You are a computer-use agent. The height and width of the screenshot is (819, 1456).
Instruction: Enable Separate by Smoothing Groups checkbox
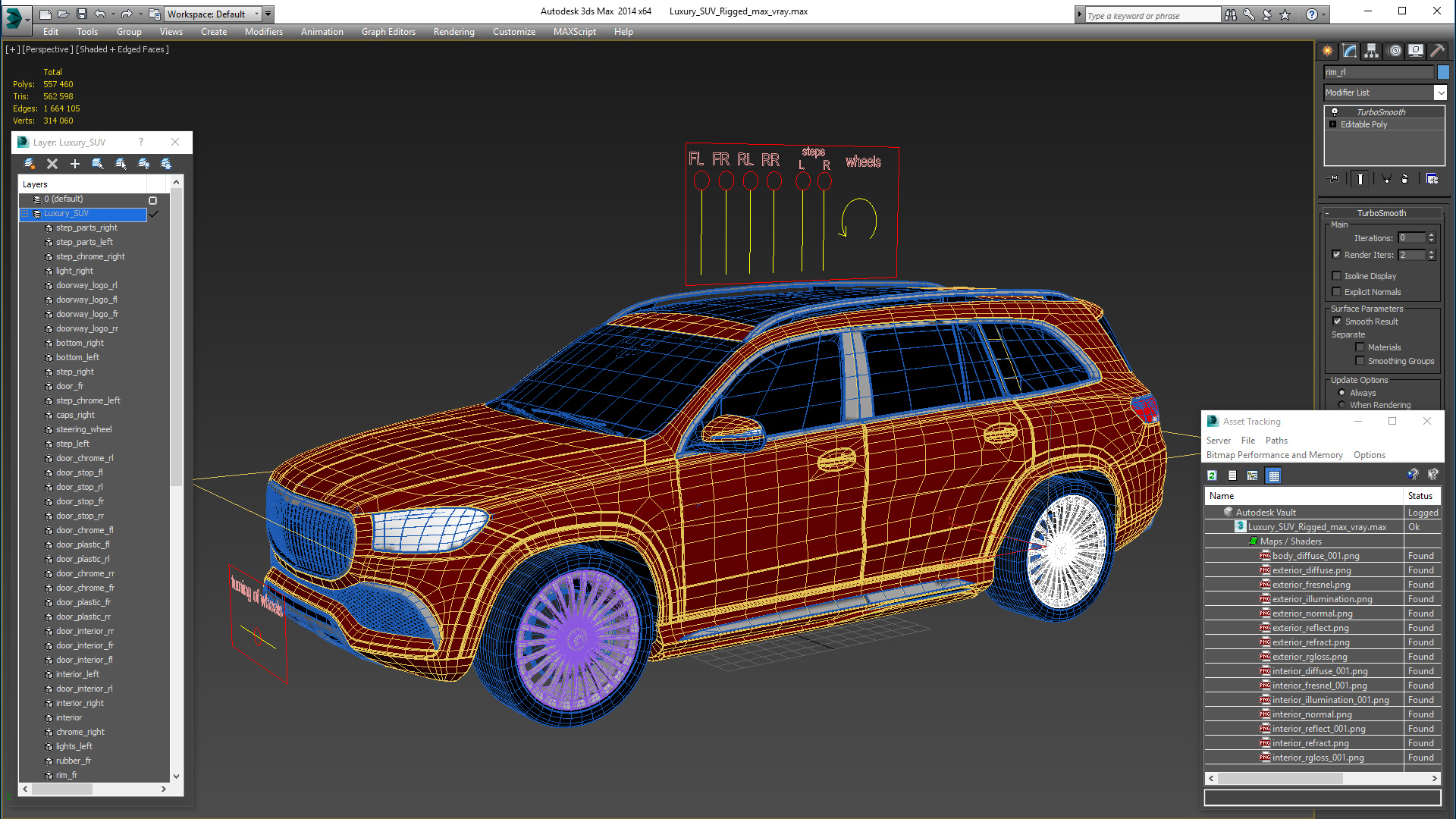[x=1360, y=361]
